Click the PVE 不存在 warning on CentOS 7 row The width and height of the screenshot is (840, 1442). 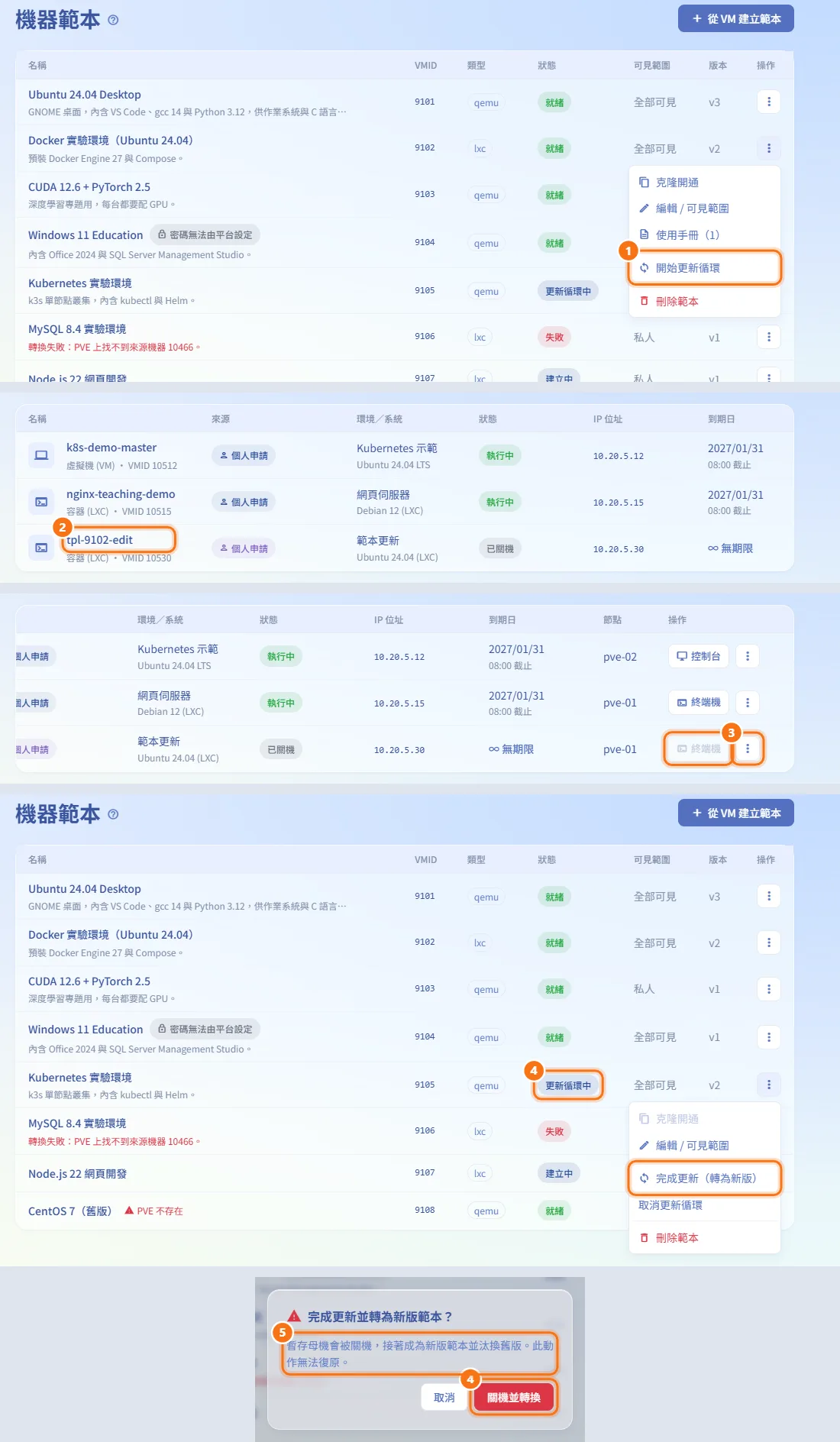(x=153, y=1211)
